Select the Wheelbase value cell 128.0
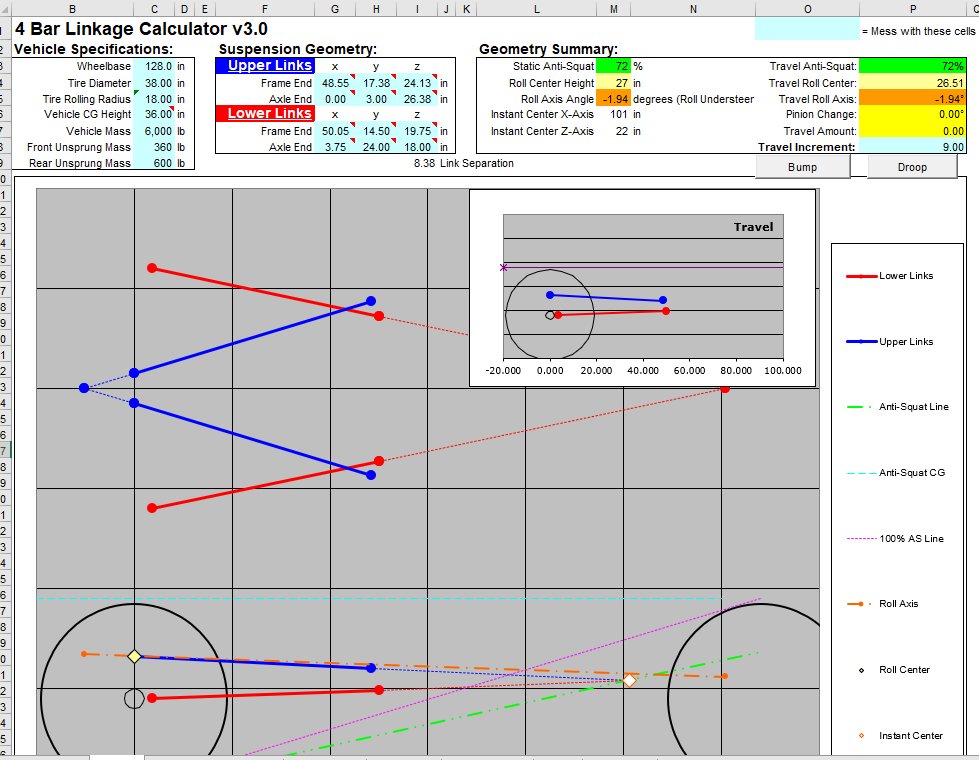This screenshot has width=979, height=760. pos(154,66)
